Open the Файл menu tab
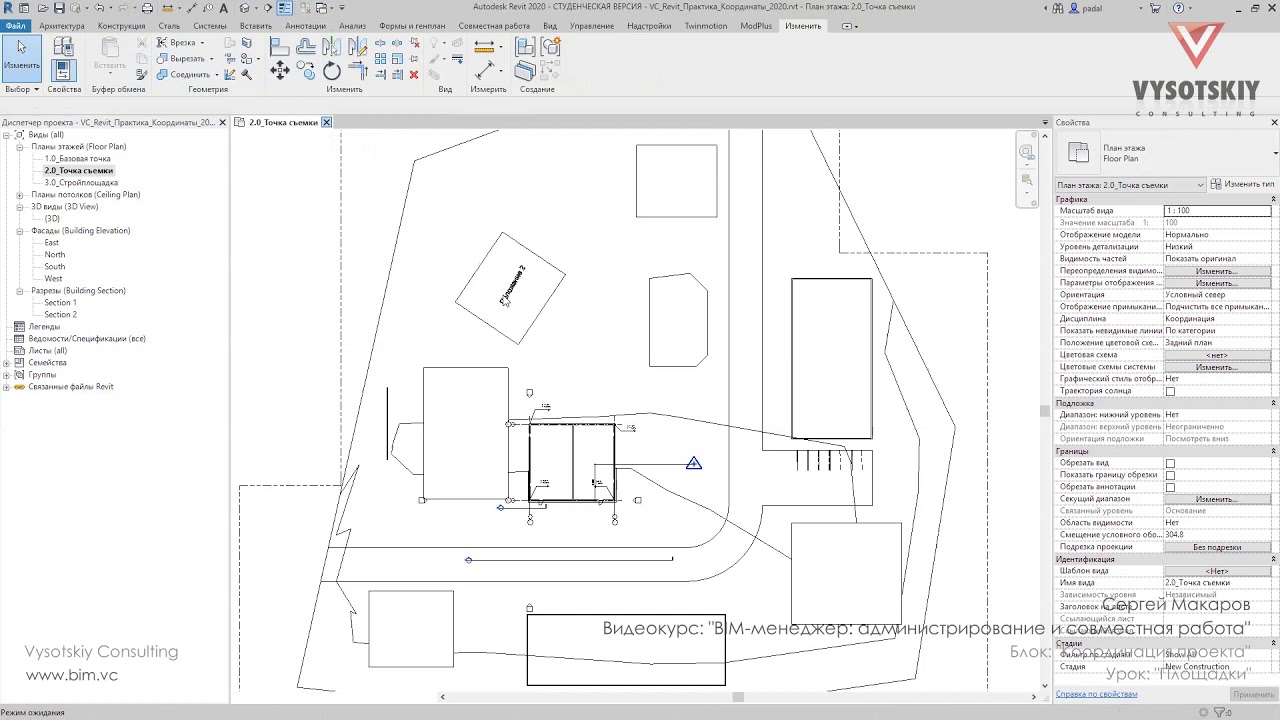This screenshot has height=720, width=1280. [x=15, y=26]
